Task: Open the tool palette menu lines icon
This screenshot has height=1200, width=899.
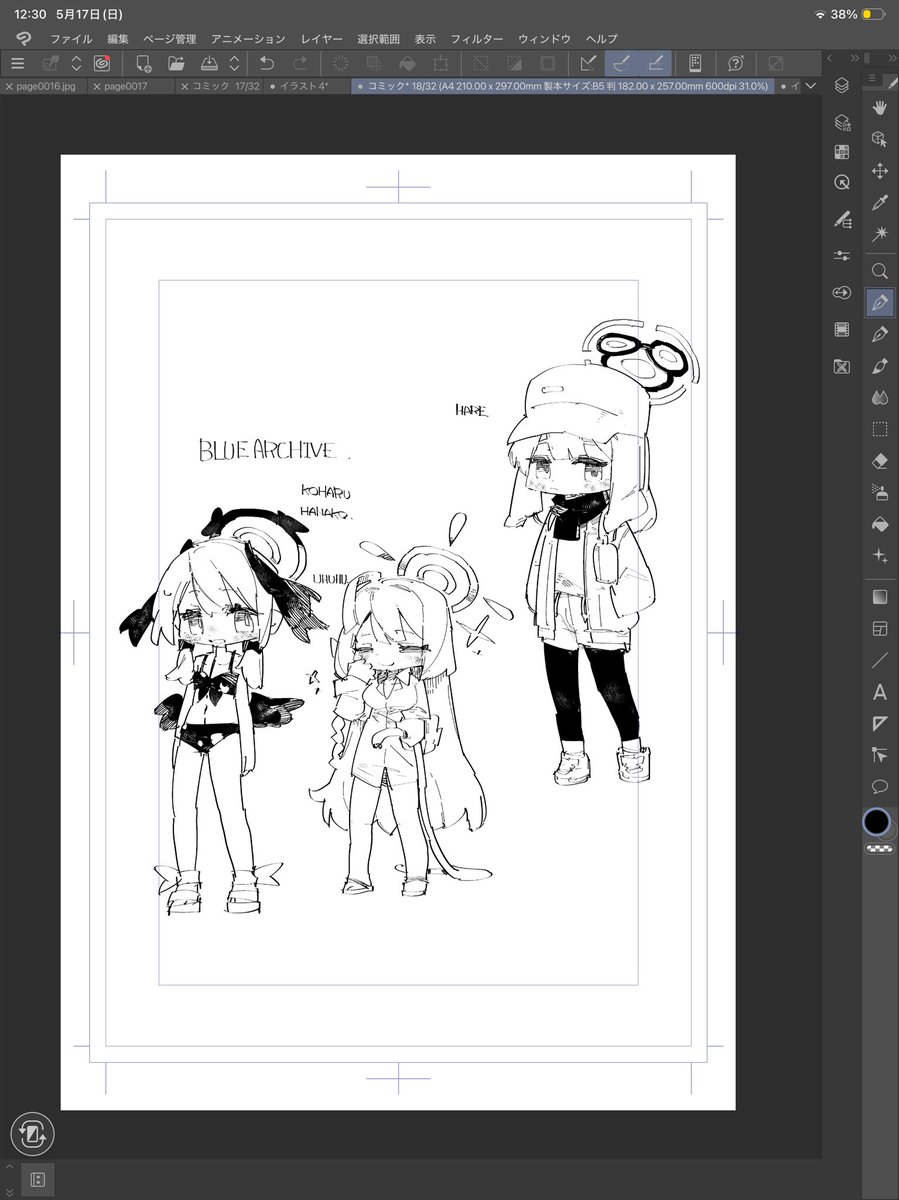Action: (871, 80)
